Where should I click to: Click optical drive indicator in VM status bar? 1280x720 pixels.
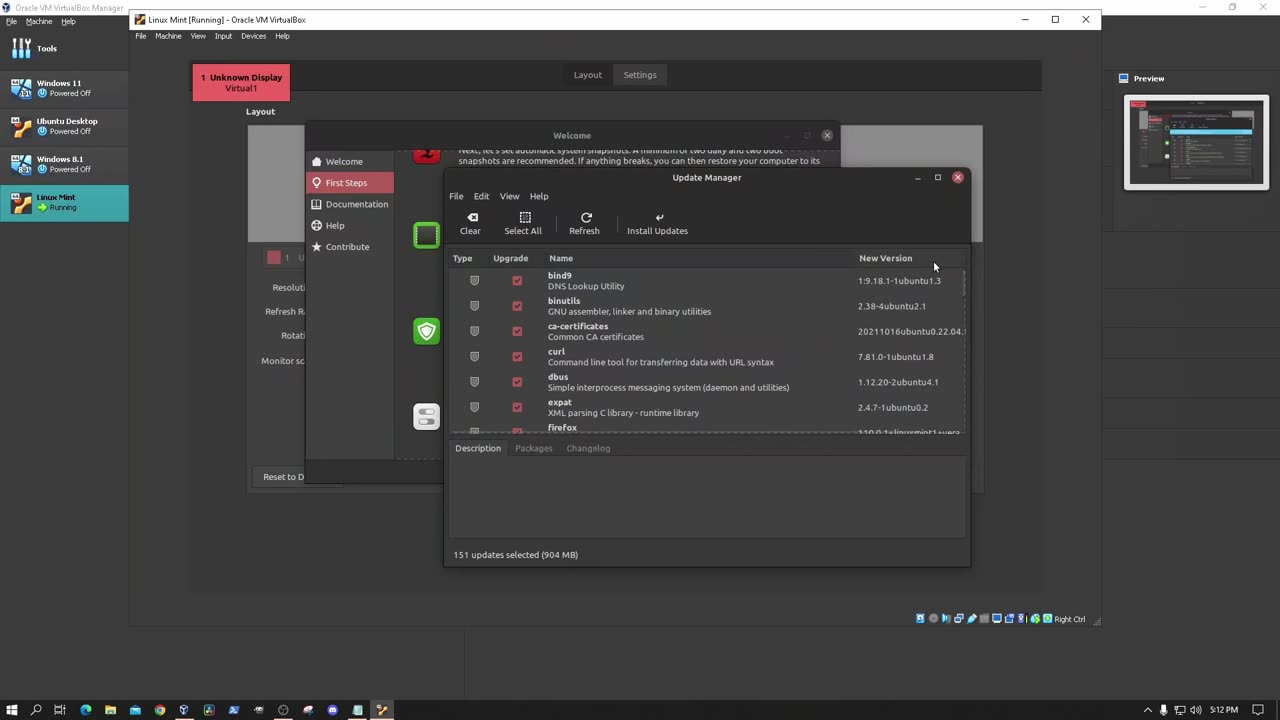click(x=934, y=619)
